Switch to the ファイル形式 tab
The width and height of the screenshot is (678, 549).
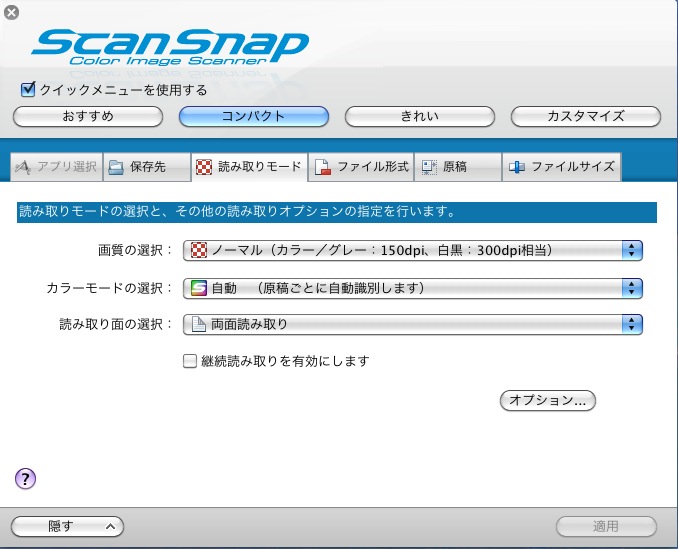pyautogui.click(x=362, y=167)
